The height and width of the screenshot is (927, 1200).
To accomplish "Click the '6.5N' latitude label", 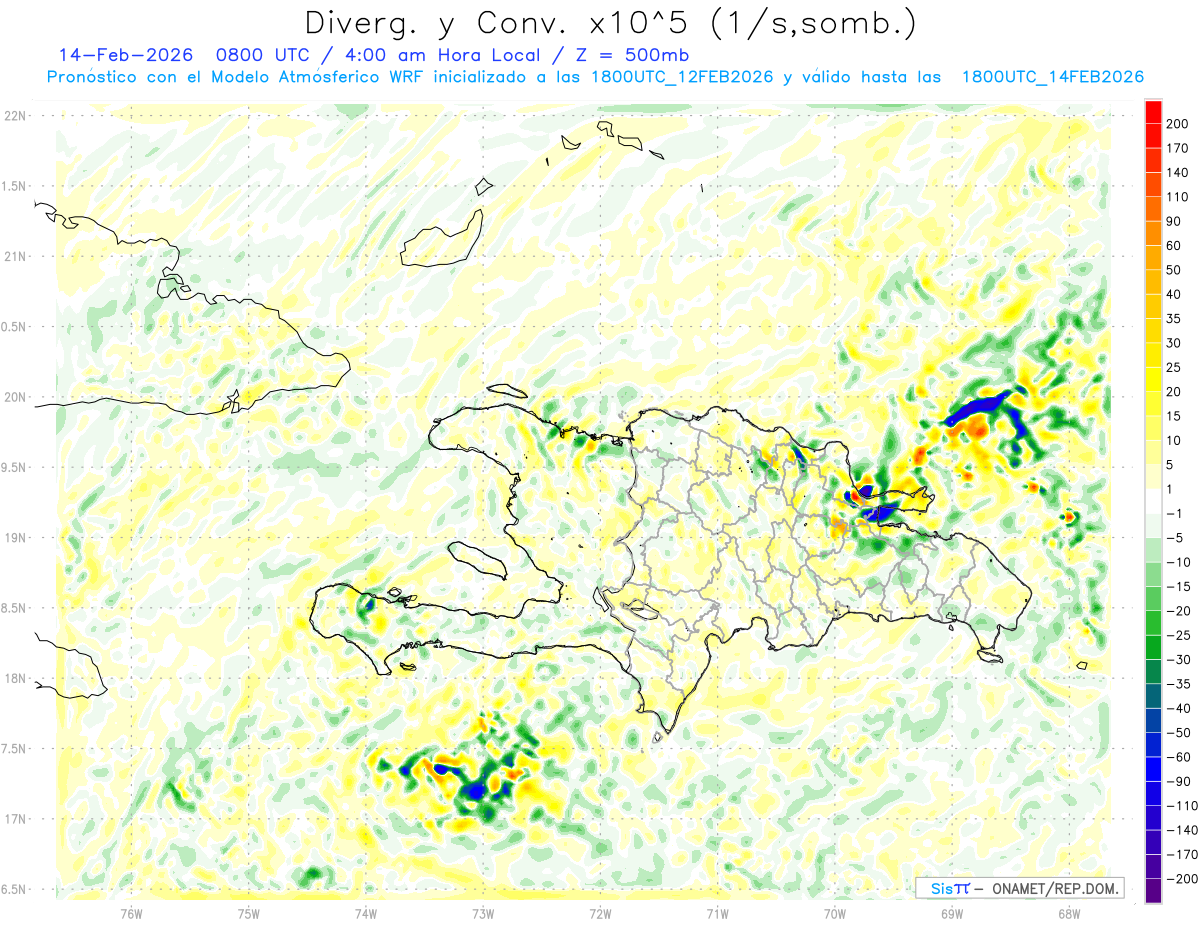I will 14,889.
